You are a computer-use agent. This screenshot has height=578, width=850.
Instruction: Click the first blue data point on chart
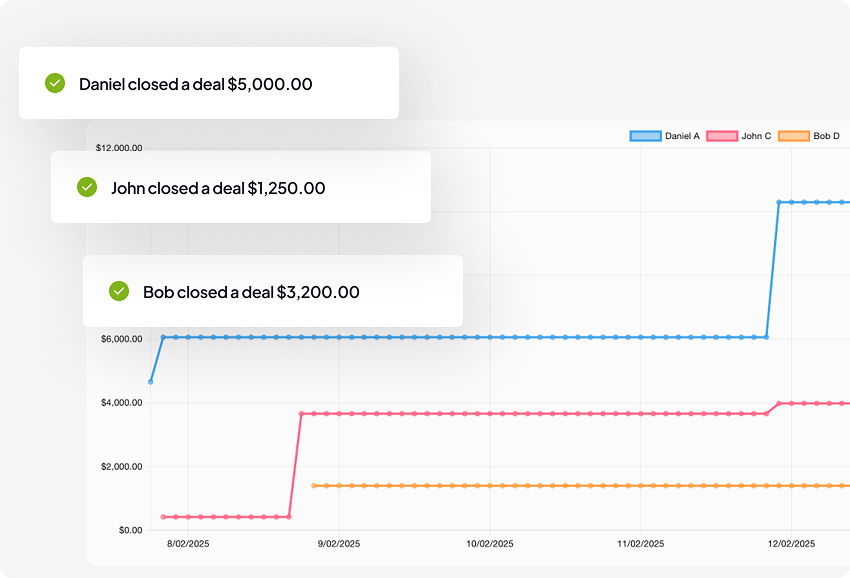(151, 381)
